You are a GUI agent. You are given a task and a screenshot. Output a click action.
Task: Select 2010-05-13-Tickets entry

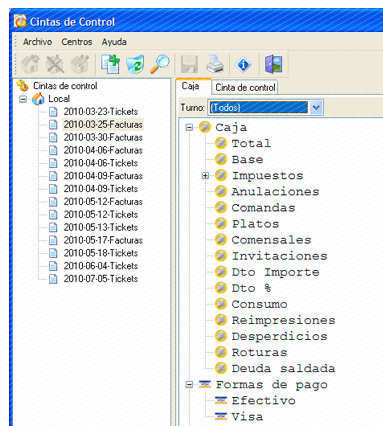(101, 227)
